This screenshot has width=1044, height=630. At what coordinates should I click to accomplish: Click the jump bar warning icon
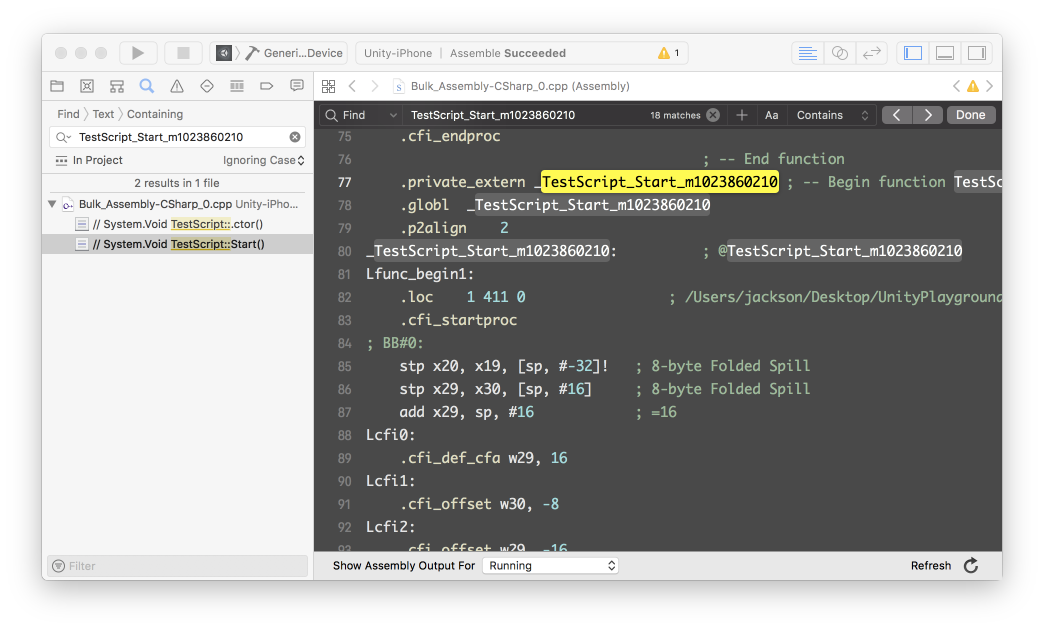973,86
